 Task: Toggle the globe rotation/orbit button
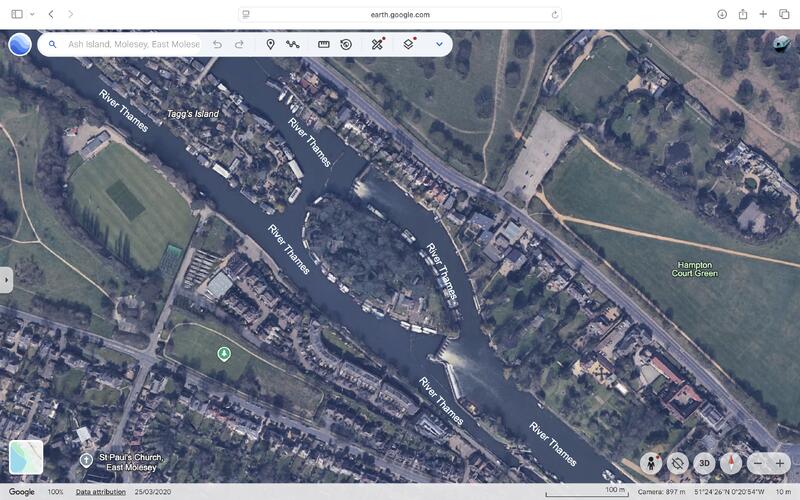tap(678, 463)
